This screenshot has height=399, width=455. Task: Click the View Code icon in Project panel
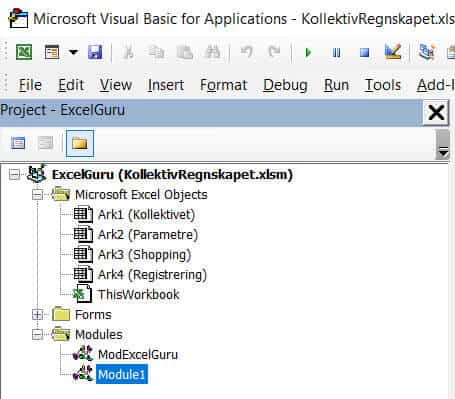point(18,143)
